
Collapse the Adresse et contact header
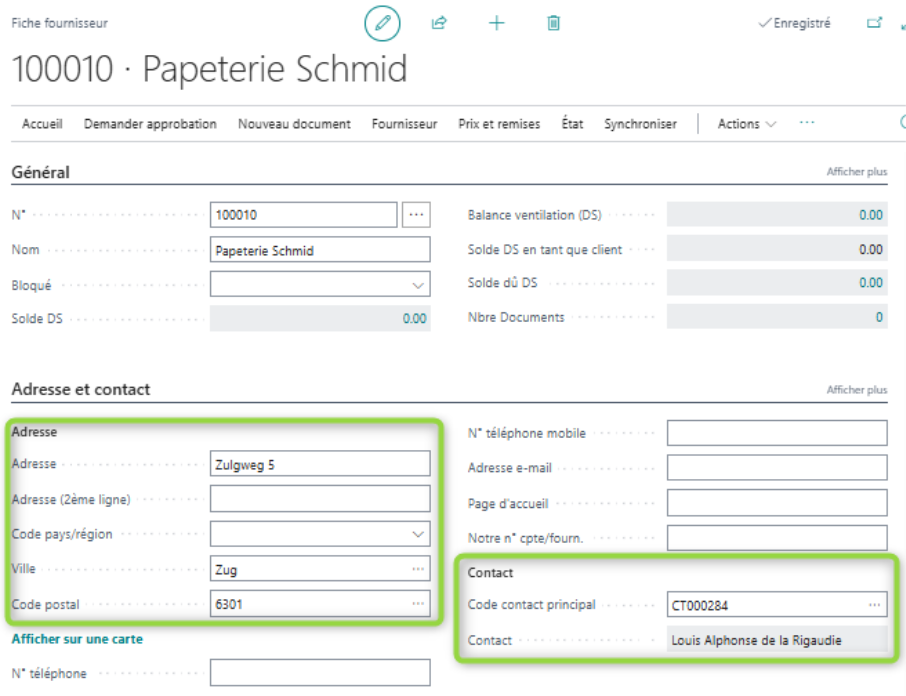[81, 389]
